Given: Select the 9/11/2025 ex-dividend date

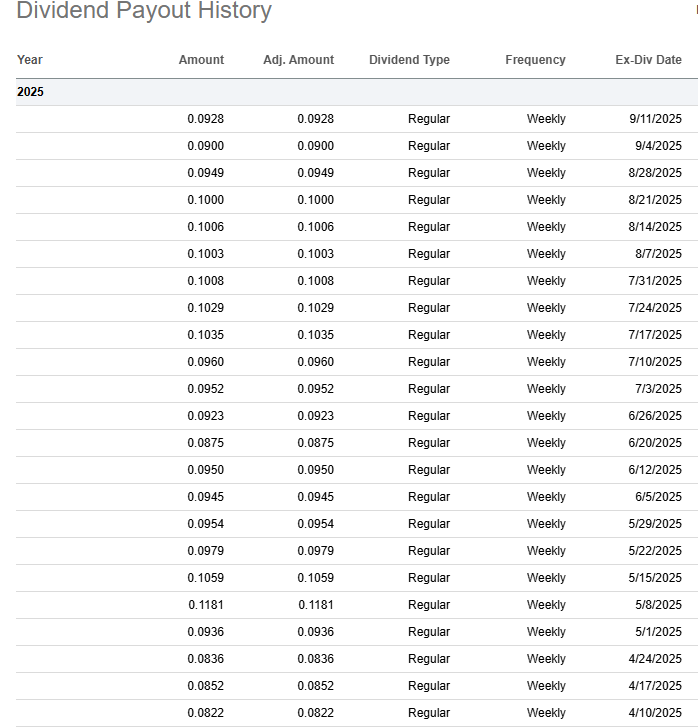Looking at the screenshot, I should (655, 119).
